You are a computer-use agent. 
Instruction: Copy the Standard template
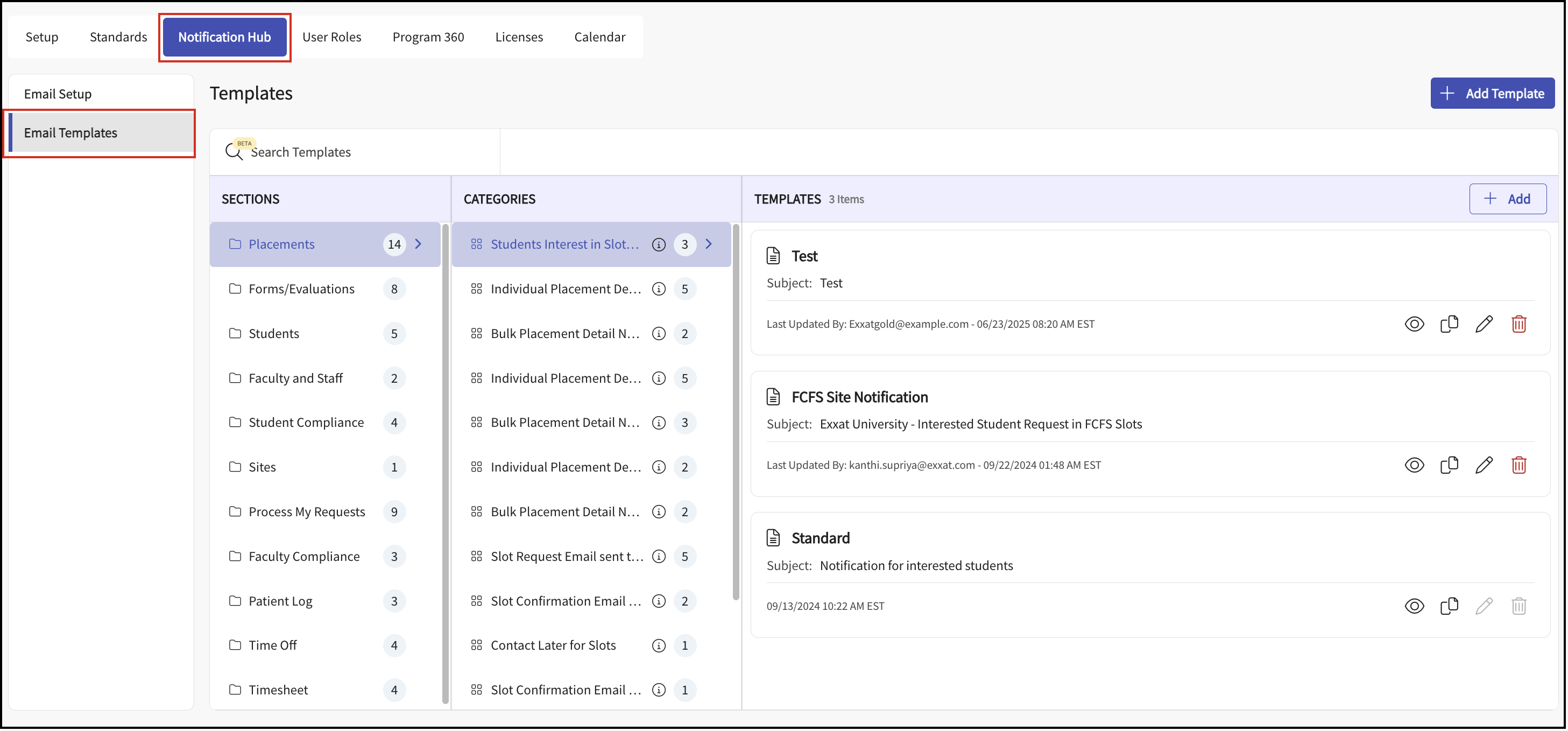[1449, 606]
